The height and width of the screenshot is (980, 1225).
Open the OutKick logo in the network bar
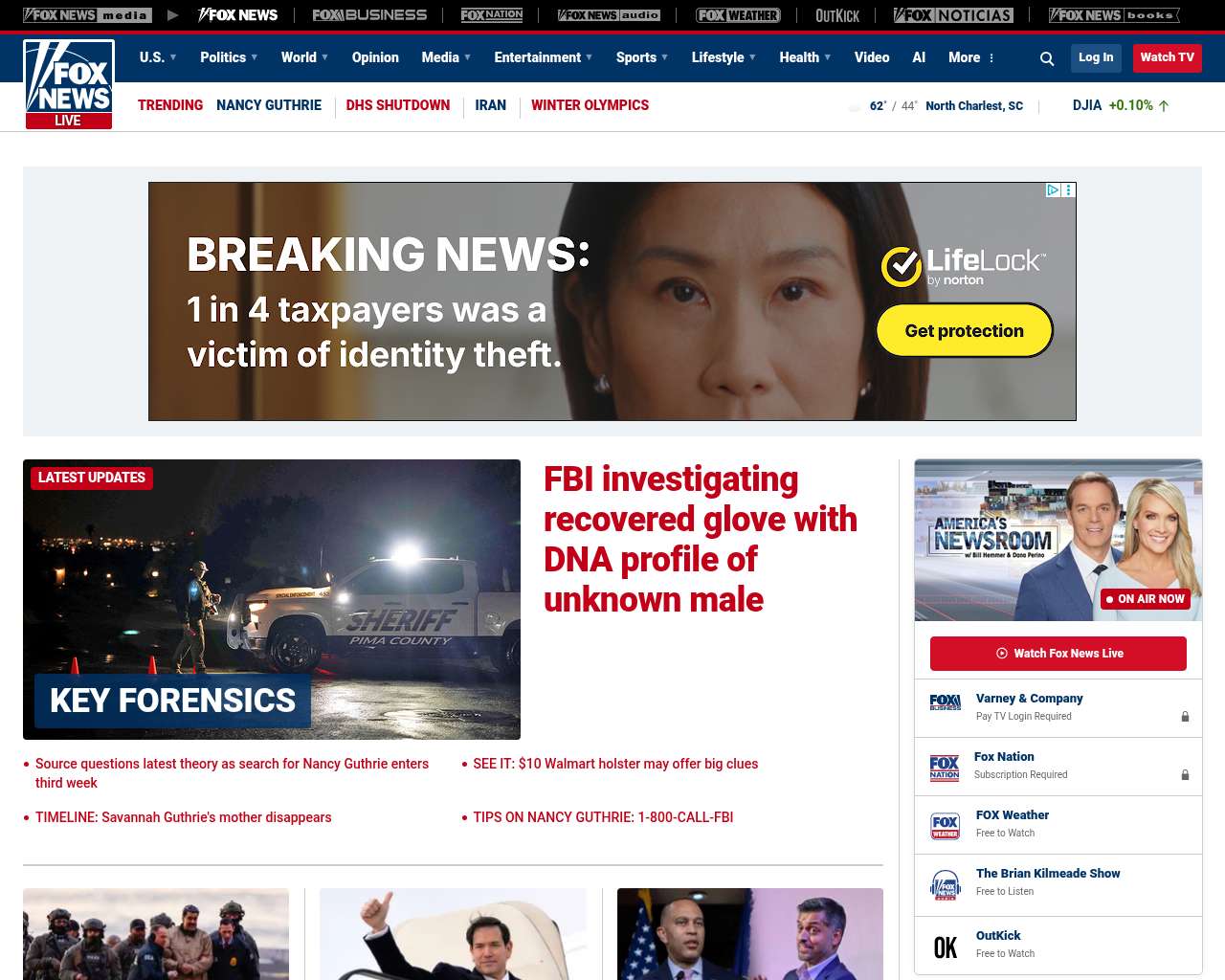[x=837, y=15]
